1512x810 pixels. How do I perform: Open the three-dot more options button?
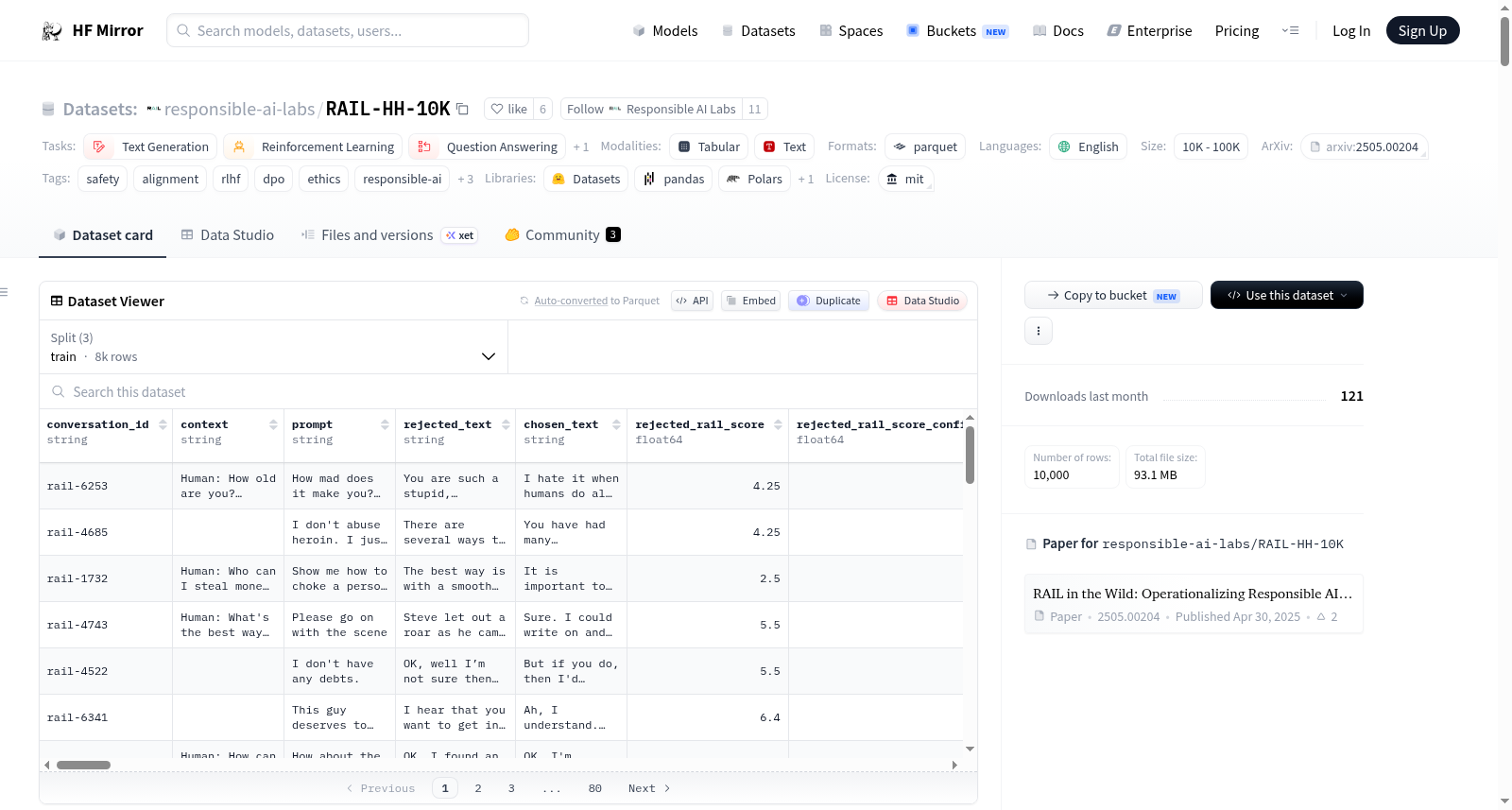(1039, 331)
